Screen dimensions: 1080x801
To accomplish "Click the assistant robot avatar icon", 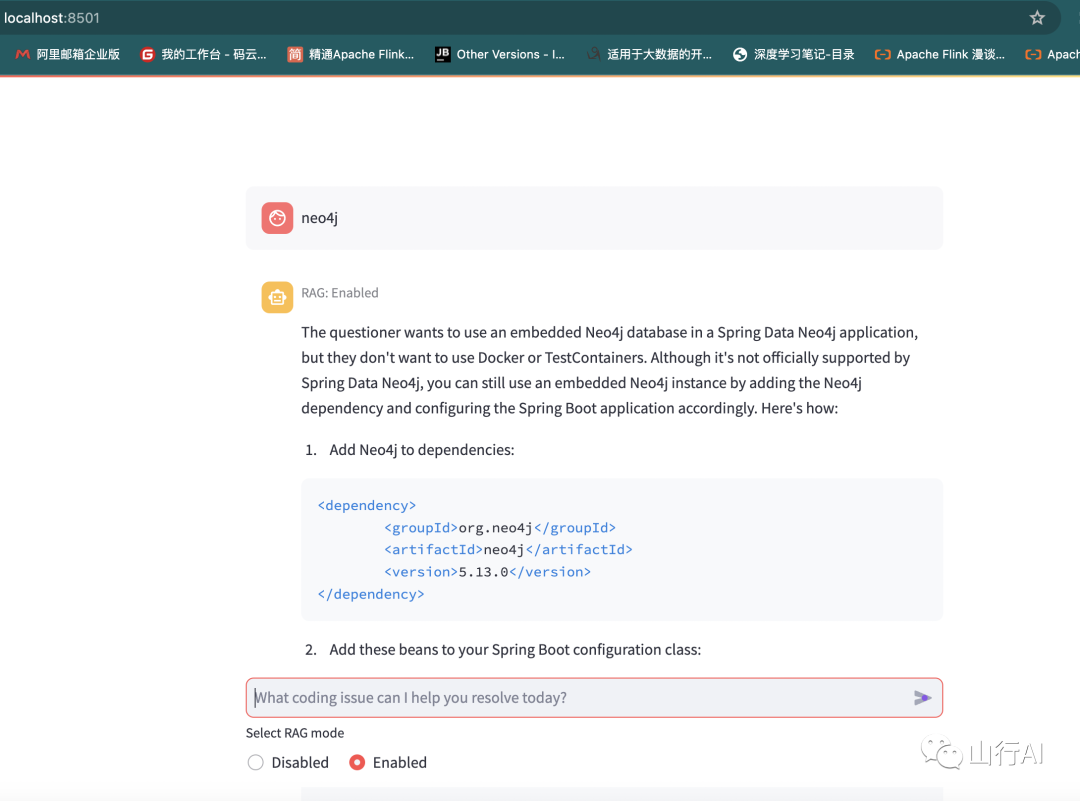I will point(277,298).
